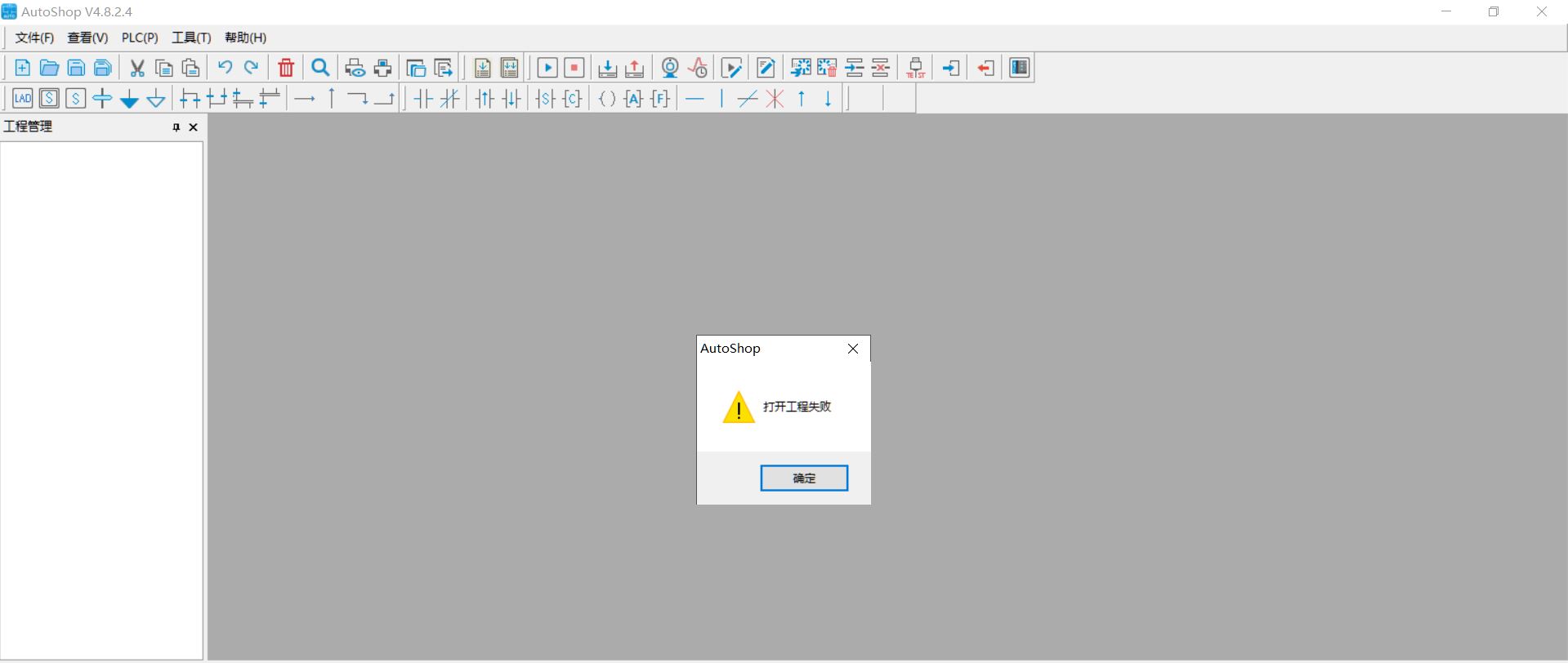The width and height of the screenshot is (1568, 663).
Task: Insert an output coil symbol
Action: pyautogui.click(x=607, y=99)
